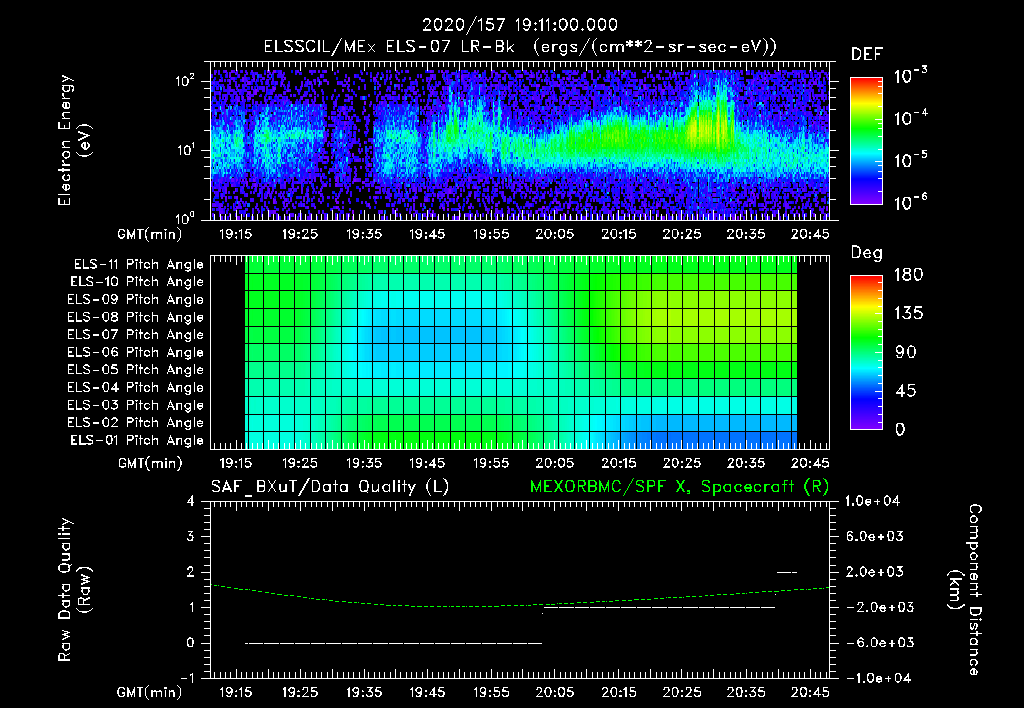Click the DEF rainbow color bar
1024x708 pixels.
[x=866, y=140]
